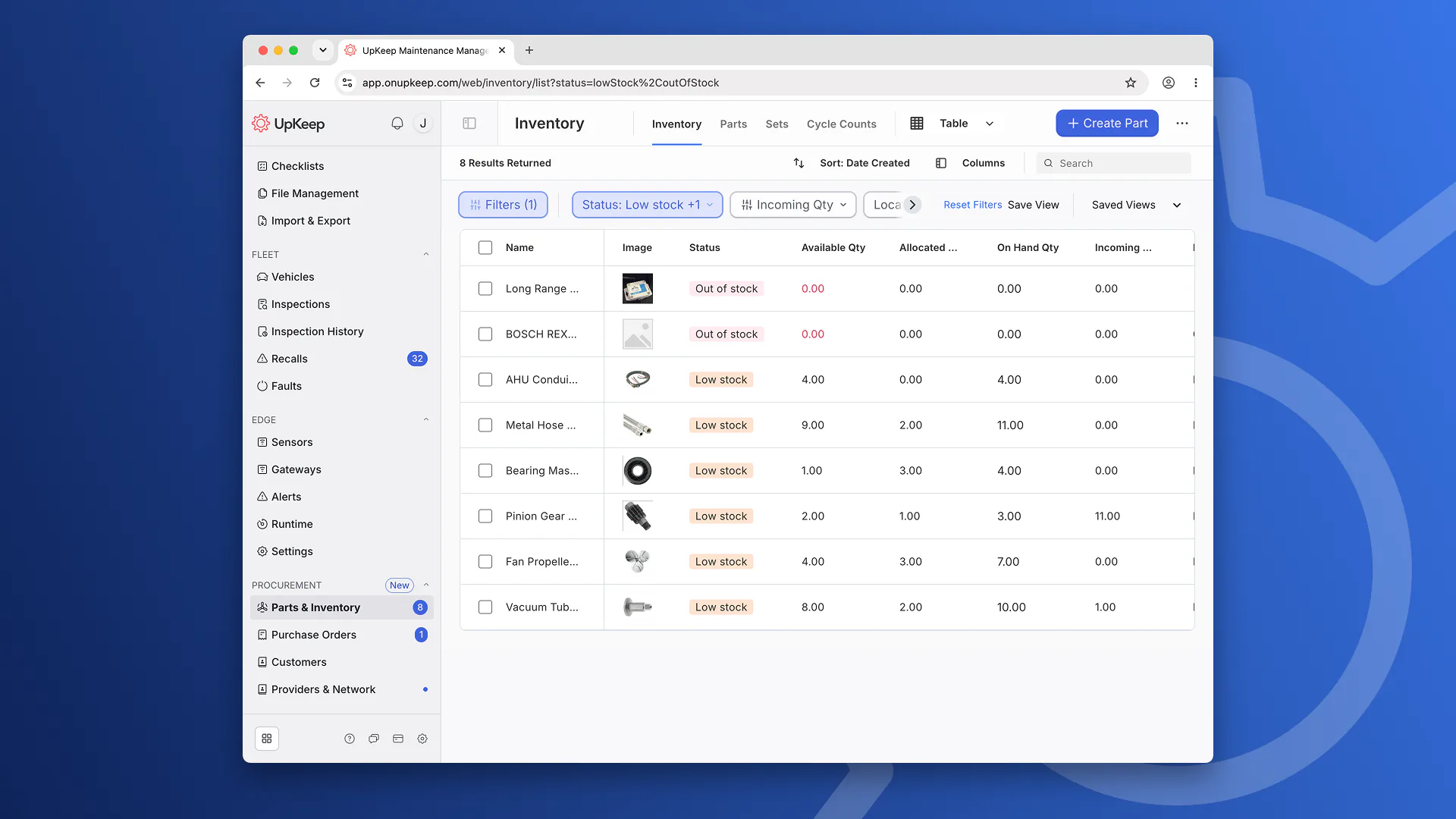This screenshot has width=1456, height=819.
Task: Click the Create Part button
Action: click(x=1107, y=124)
